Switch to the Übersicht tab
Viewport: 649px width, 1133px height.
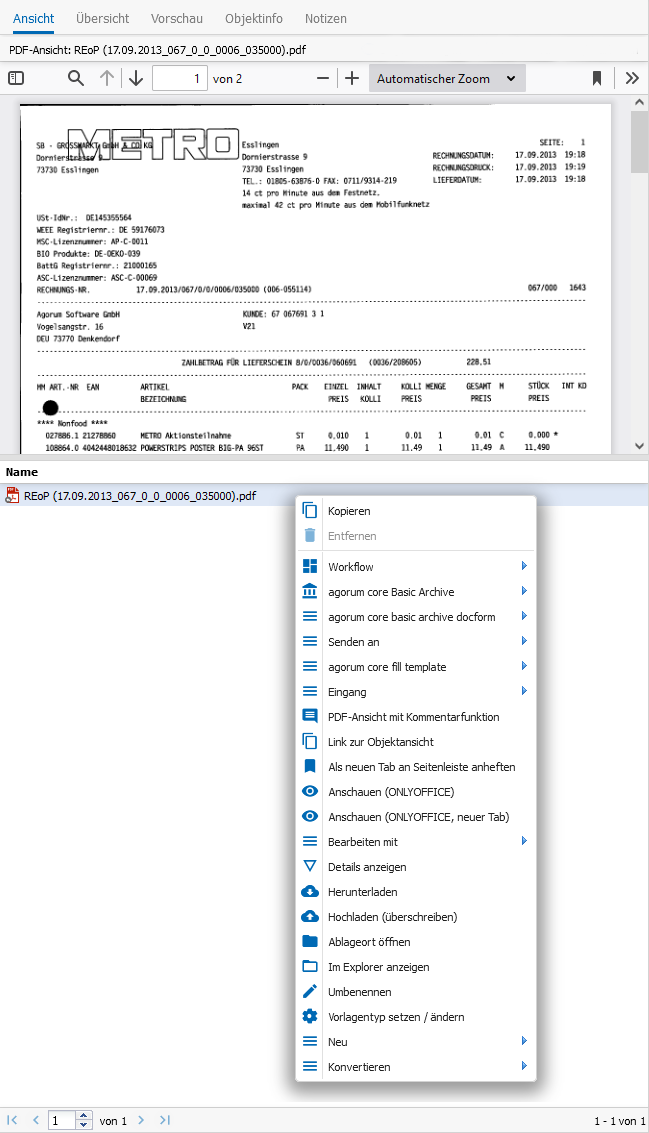(x=103, y=19)
